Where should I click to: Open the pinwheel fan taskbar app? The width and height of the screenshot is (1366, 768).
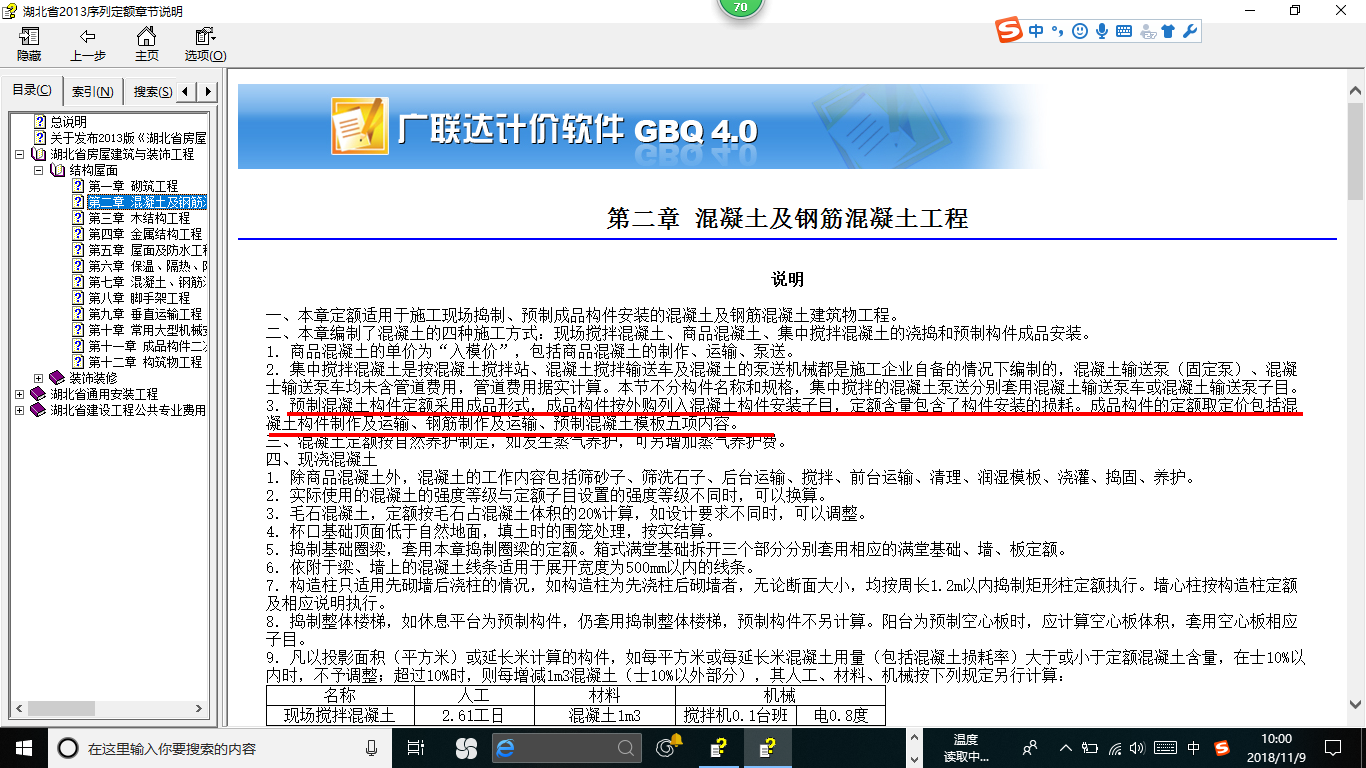[x=465, y=748]
